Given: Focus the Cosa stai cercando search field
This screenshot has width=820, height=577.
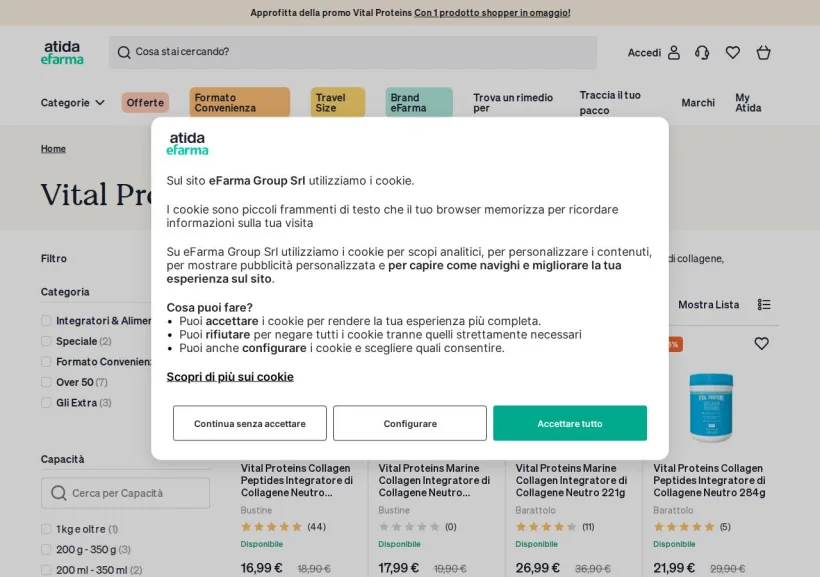Looking at the screenshot, I should [353, 52].
